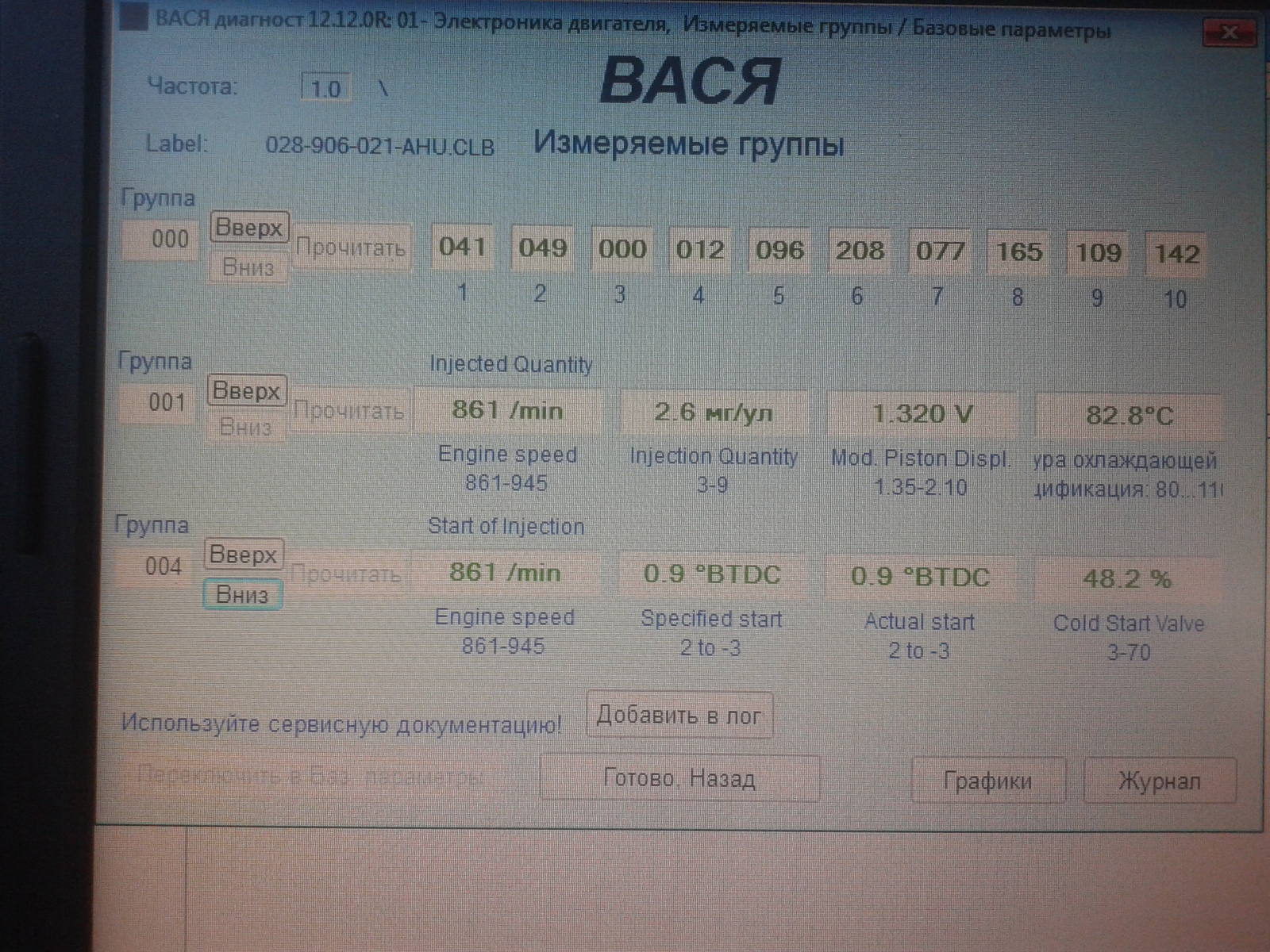This screenshot has width=1270, height=952.
Task: Select the coolant temperature value 82.8°C
Action: point(1128,416)
